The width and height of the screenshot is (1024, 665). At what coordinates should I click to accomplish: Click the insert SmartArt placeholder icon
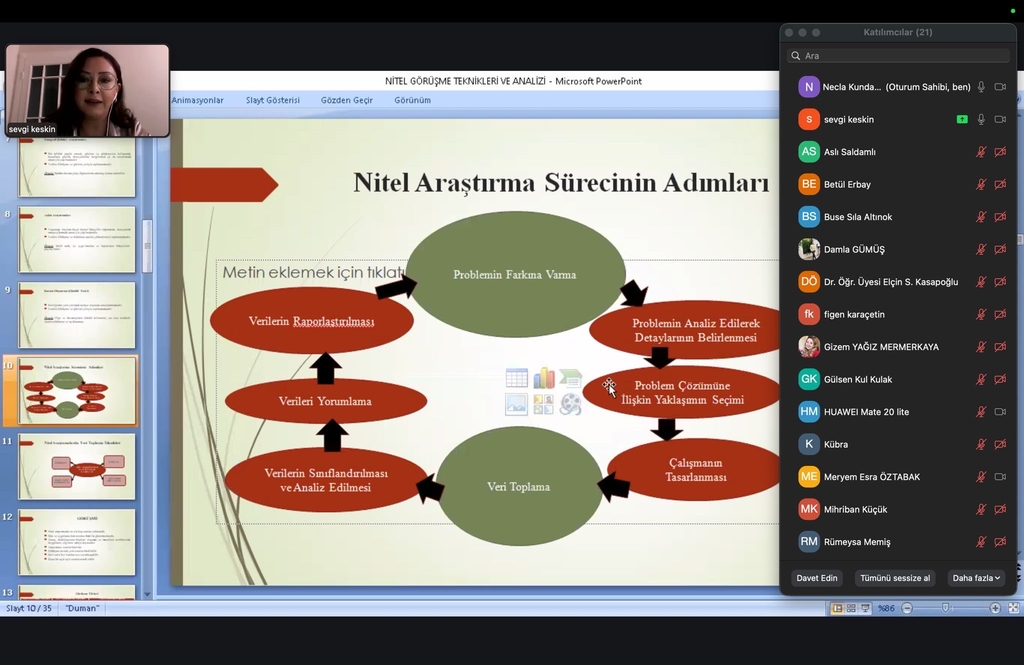(x=570, y=378)
